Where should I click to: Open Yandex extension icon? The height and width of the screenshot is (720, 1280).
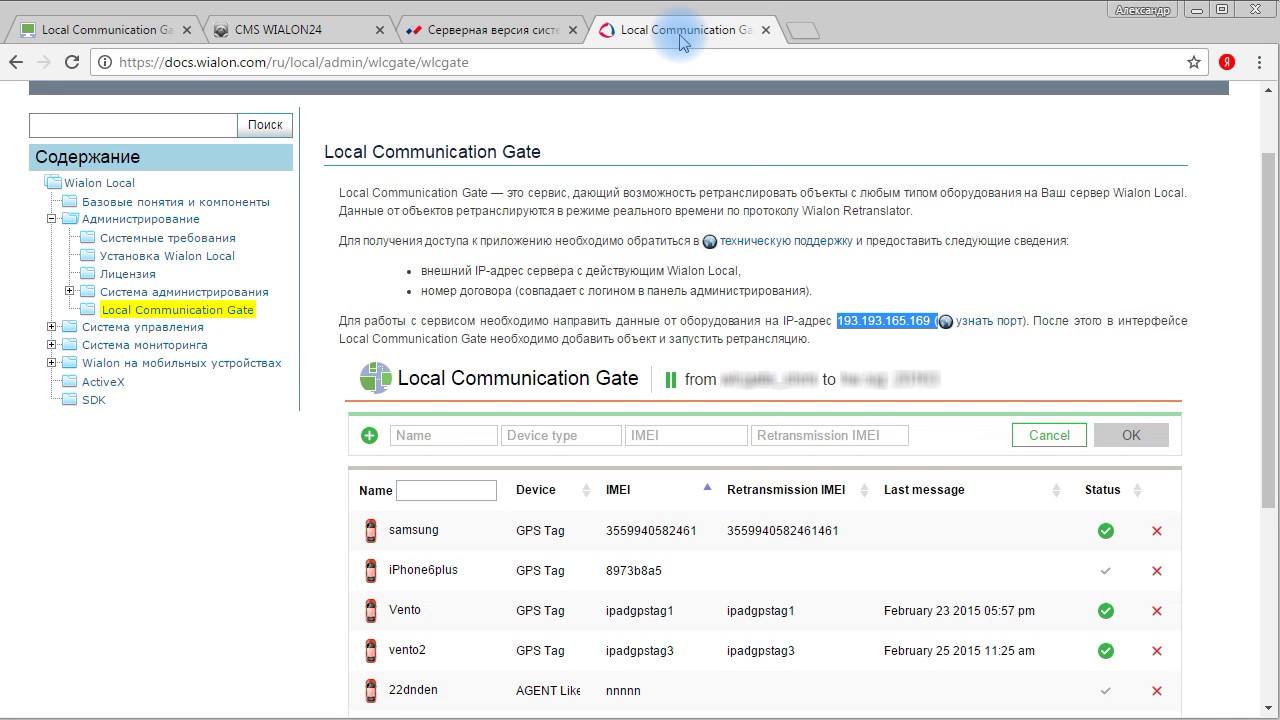[1227, 62]
